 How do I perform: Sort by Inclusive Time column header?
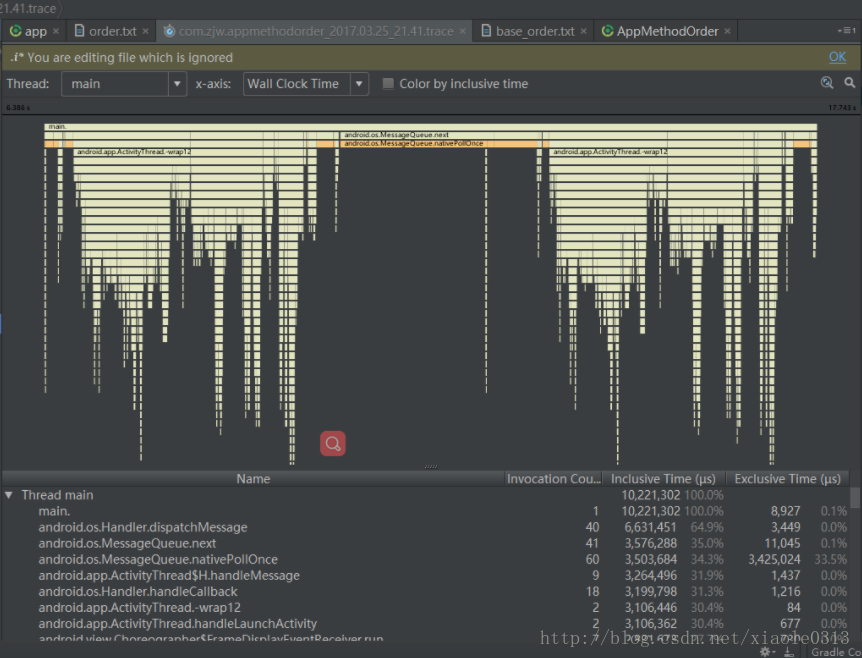pos(664,479)
